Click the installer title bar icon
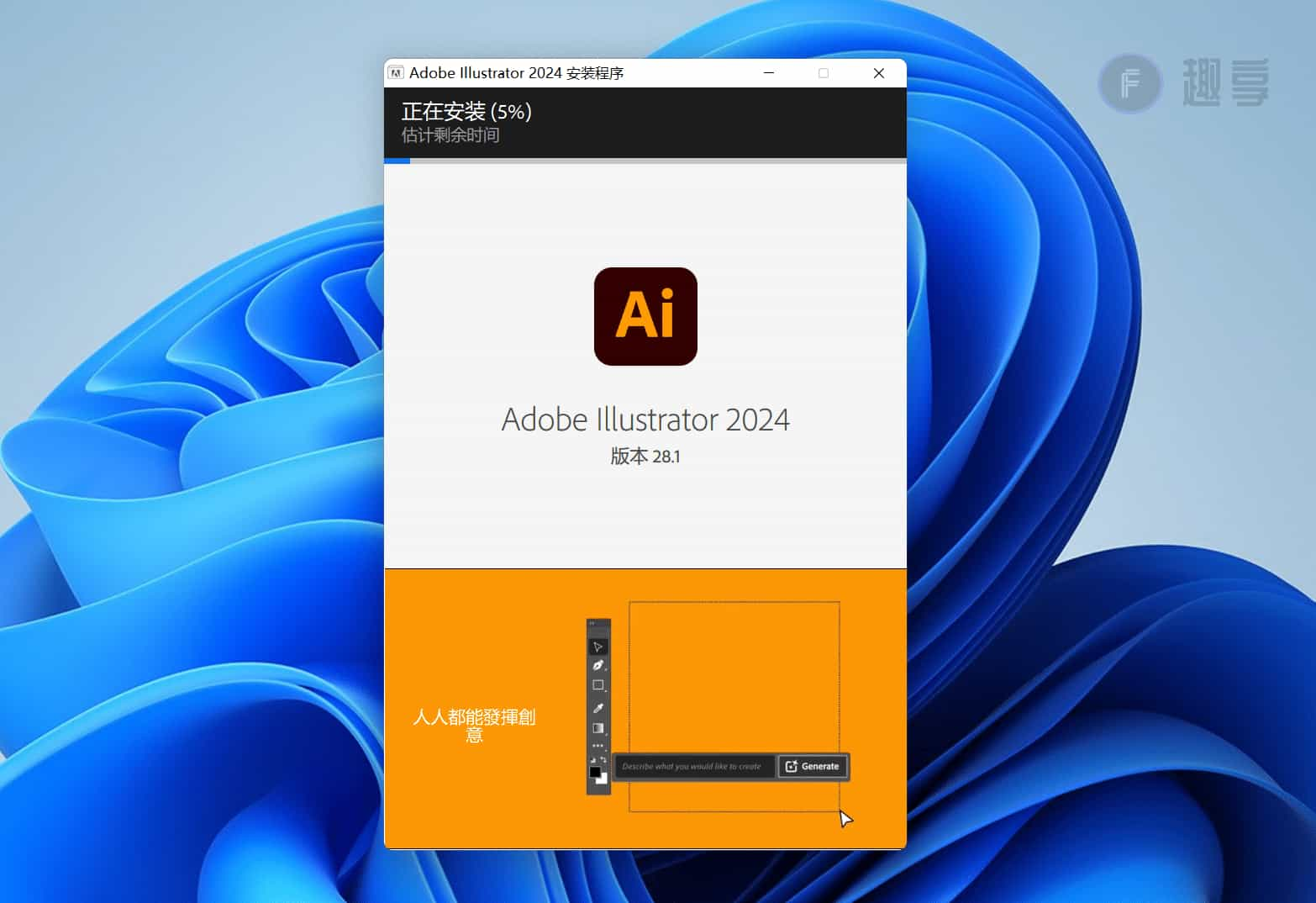This screenshot has width=1316, height=903. tap(396, 73)
